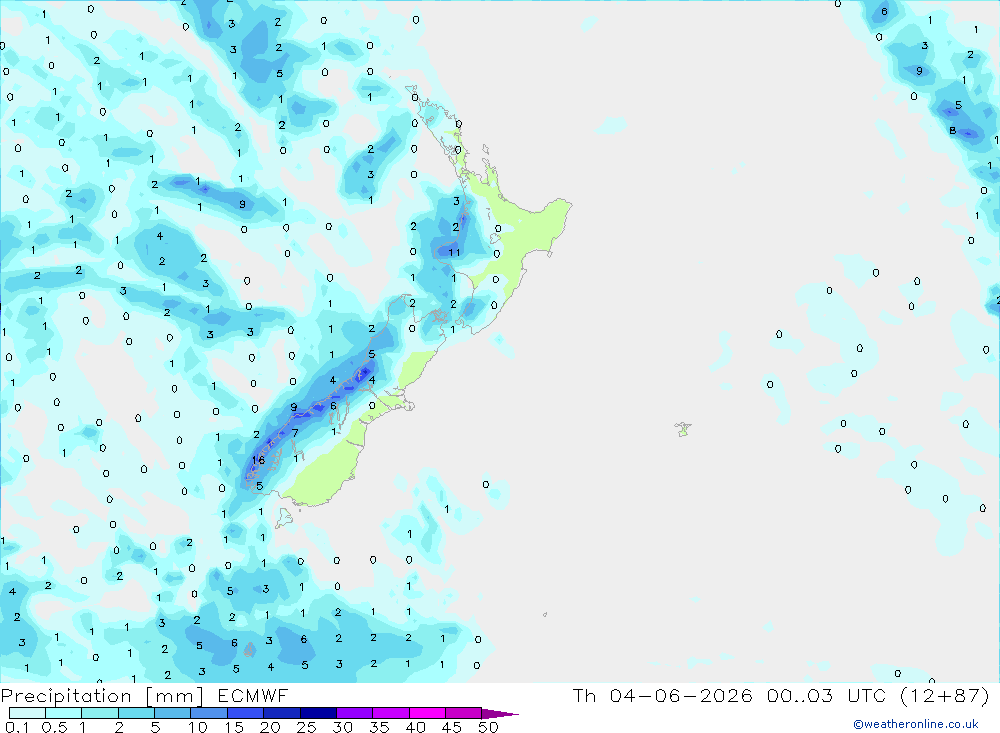Click the "(12+87)" forecast offset label

pos(945,696)
